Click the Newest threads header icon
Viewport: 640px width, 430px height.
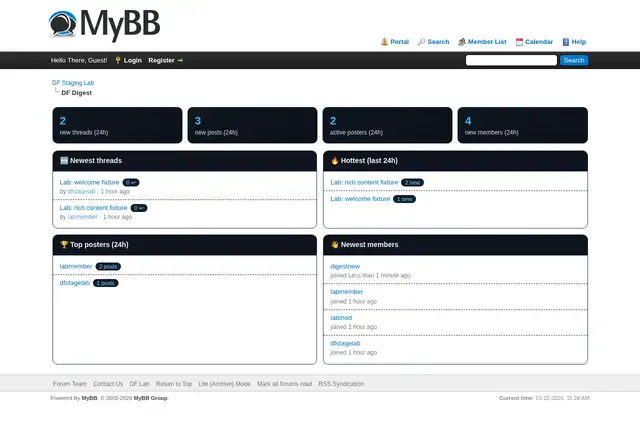click(64, 161)
